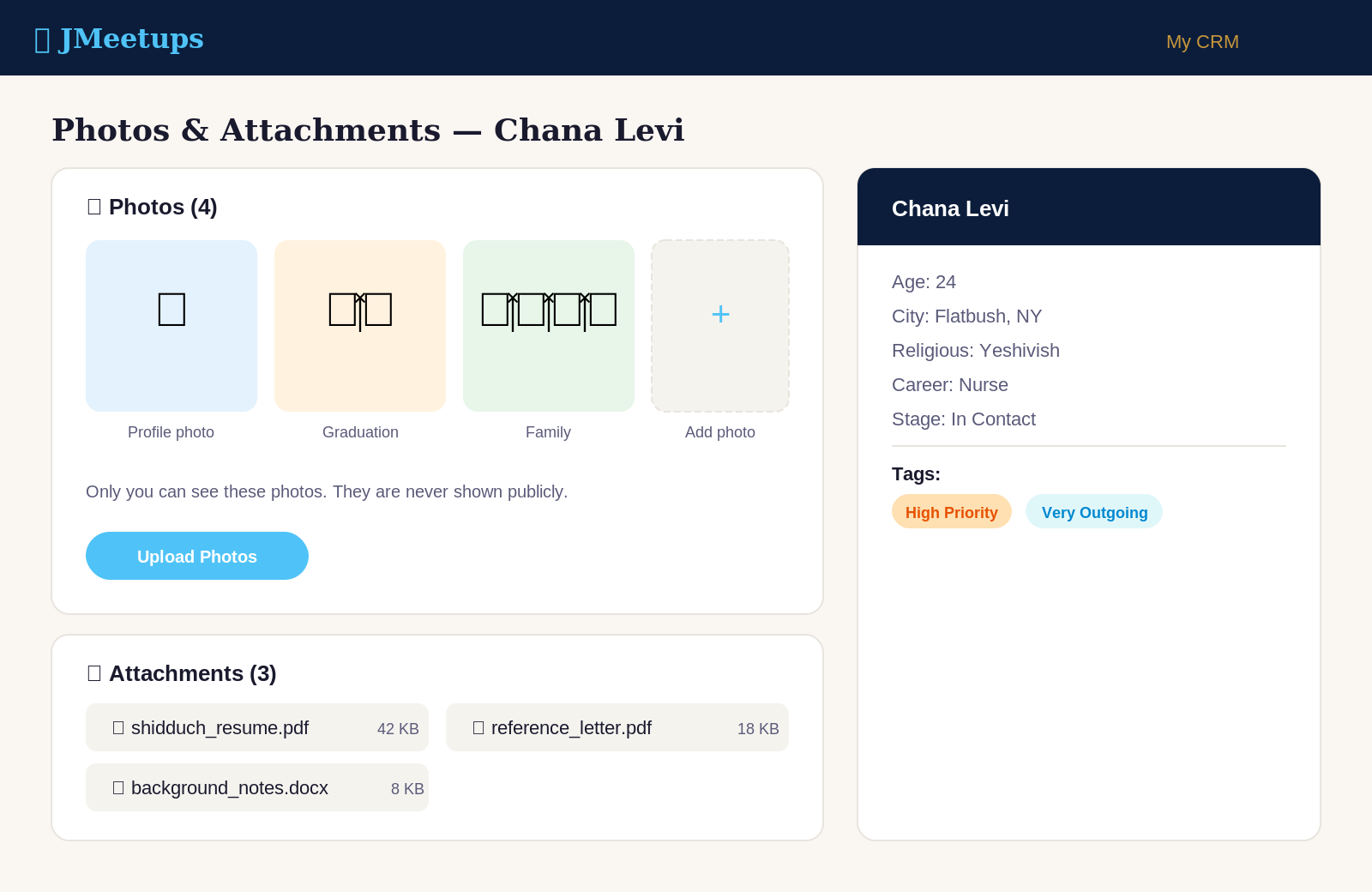Click the Photos section header icon
Image resolution: width=1372 pixels, height=892 pixels.
(94, 206)
